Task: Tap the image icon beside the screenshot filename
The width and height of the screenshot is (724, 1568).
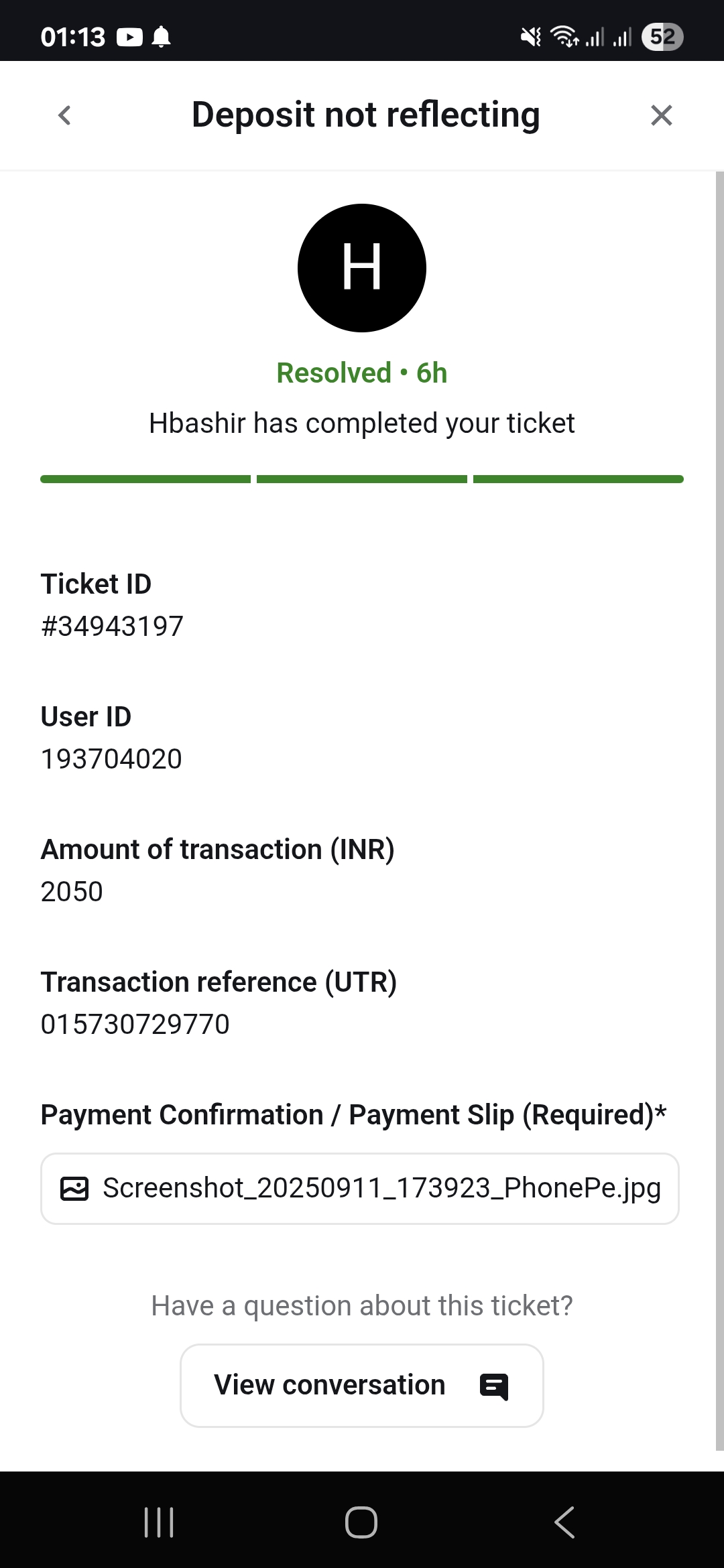Action: coord(74,1189)
